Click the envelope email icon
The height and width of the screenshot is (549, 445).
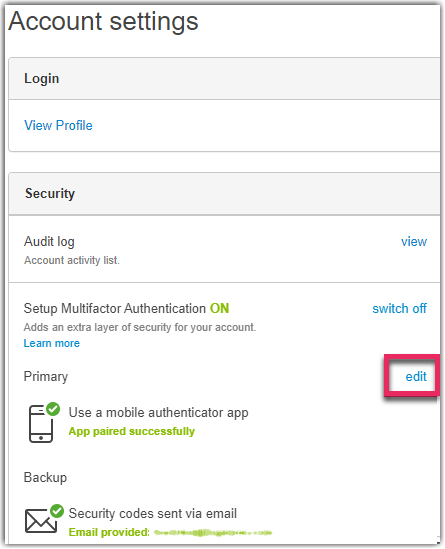coord(41,521)
